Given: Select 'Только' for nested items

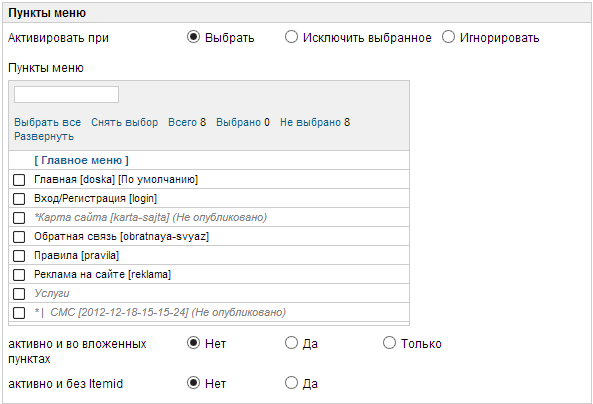Looking at the screenshot, I should coord(389,343).
